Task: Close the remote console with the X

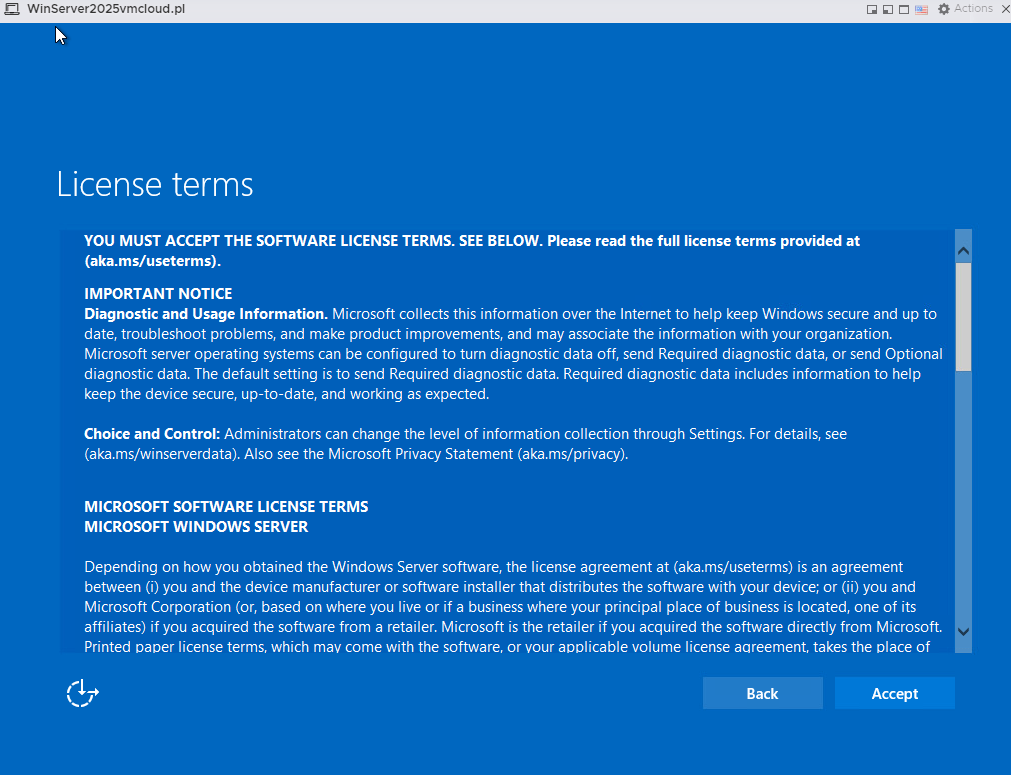Action: click(1004, 9)
